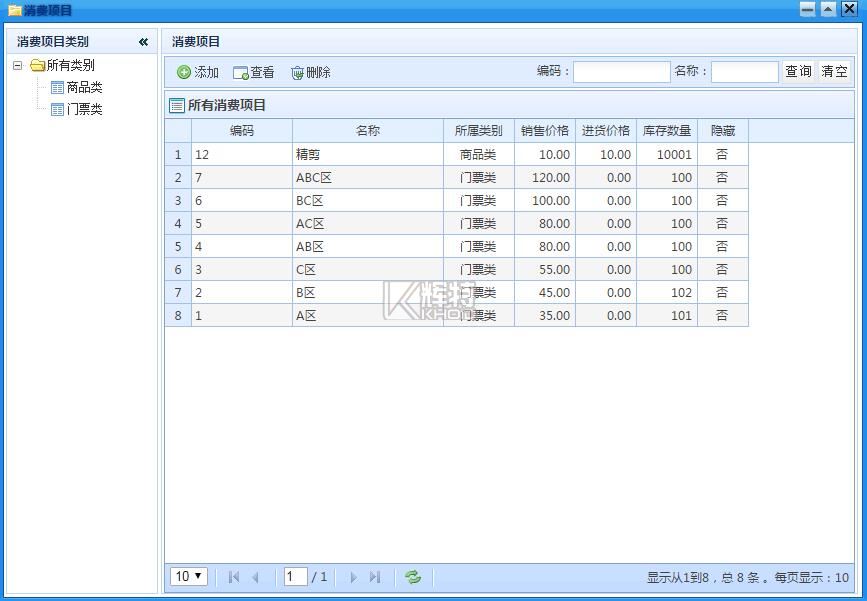Viewport: 867px width, 601px height.
Task: Click the green Add (添加) icon
Action: click(184, 73)
